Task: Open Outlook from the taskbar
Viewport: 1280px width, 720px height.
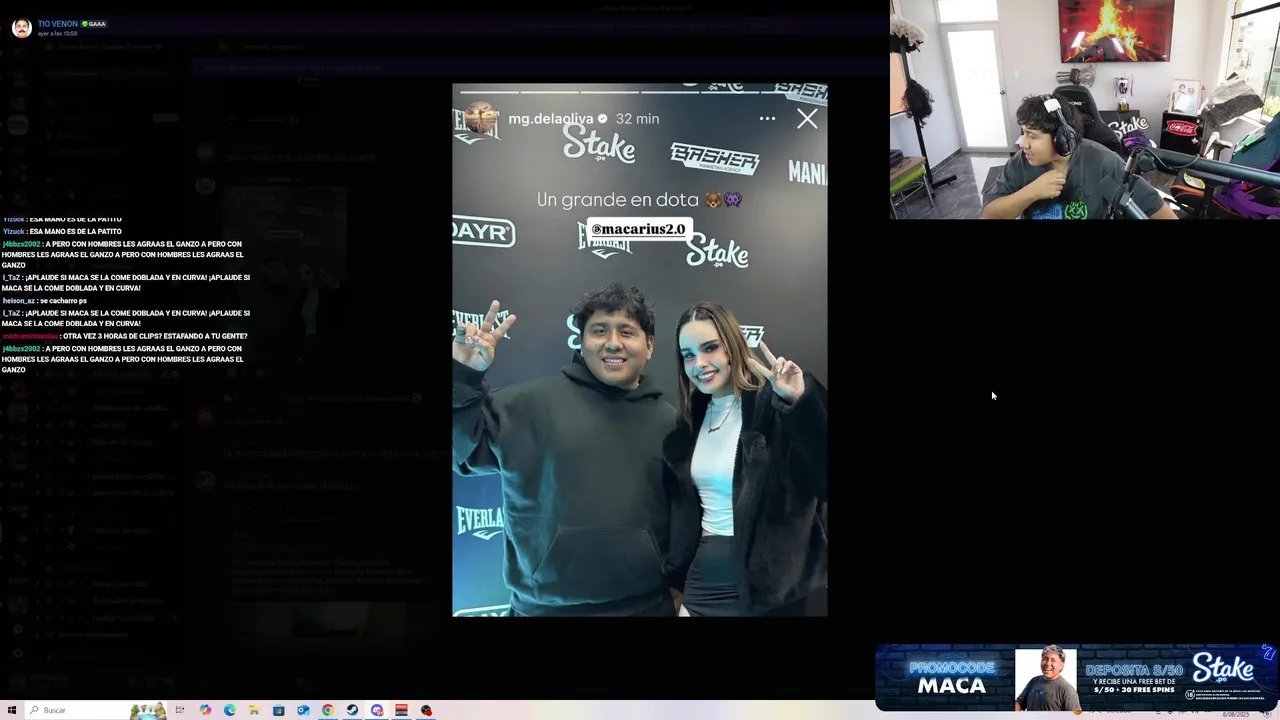Action: [303, 710]
